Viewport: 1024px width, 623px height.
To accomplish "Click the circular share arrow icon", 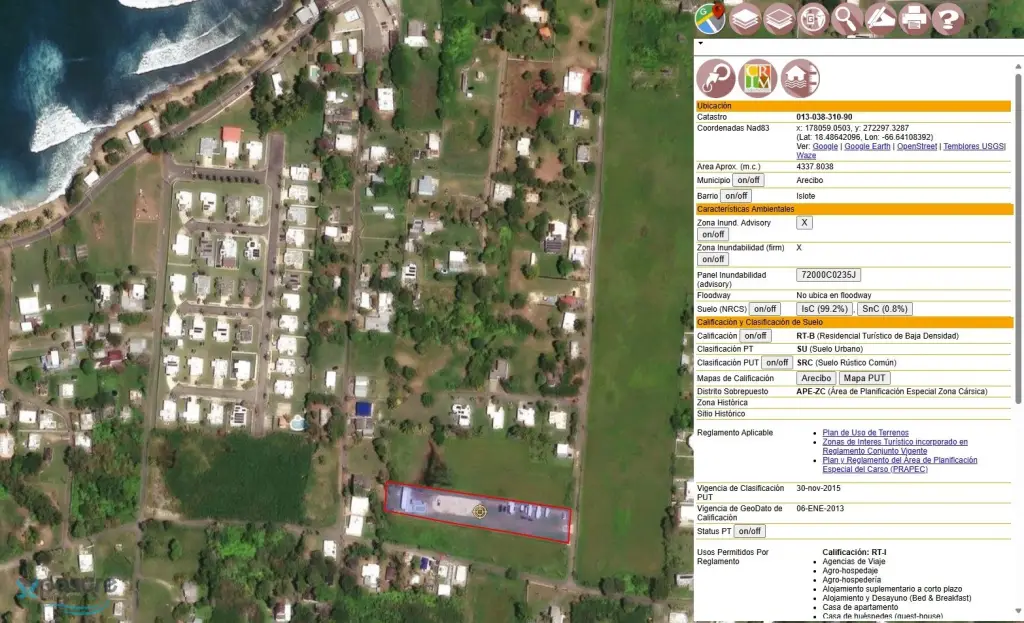I will 716,78.
